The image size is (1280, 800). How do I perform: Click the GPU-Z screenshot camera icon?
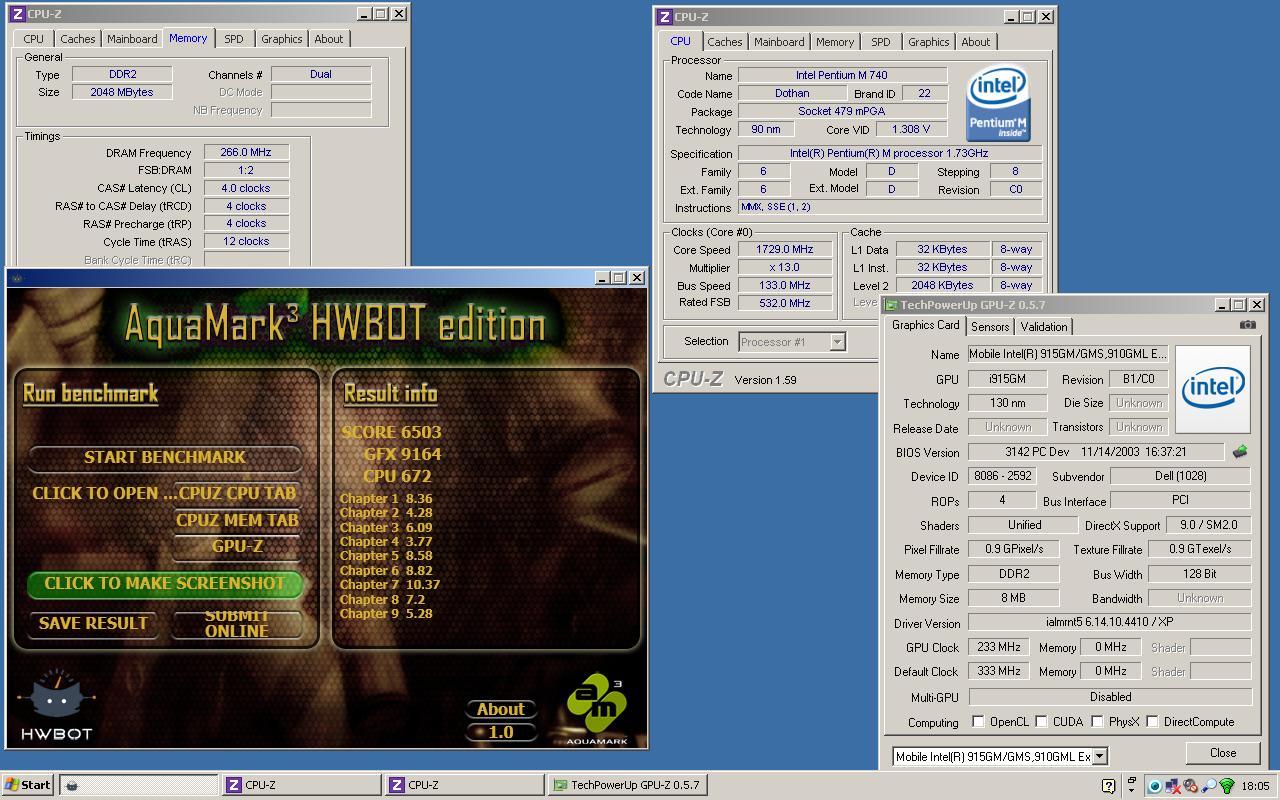pyautogui.click(x=1247, y=324)
